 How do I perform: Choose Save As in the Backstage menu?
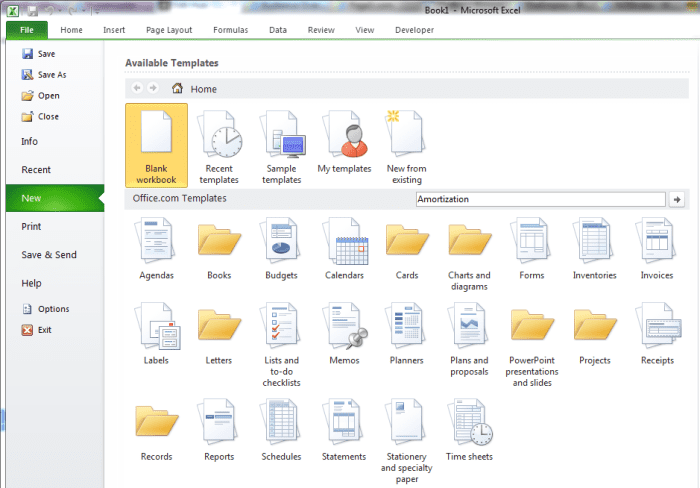tap(44, 75)
